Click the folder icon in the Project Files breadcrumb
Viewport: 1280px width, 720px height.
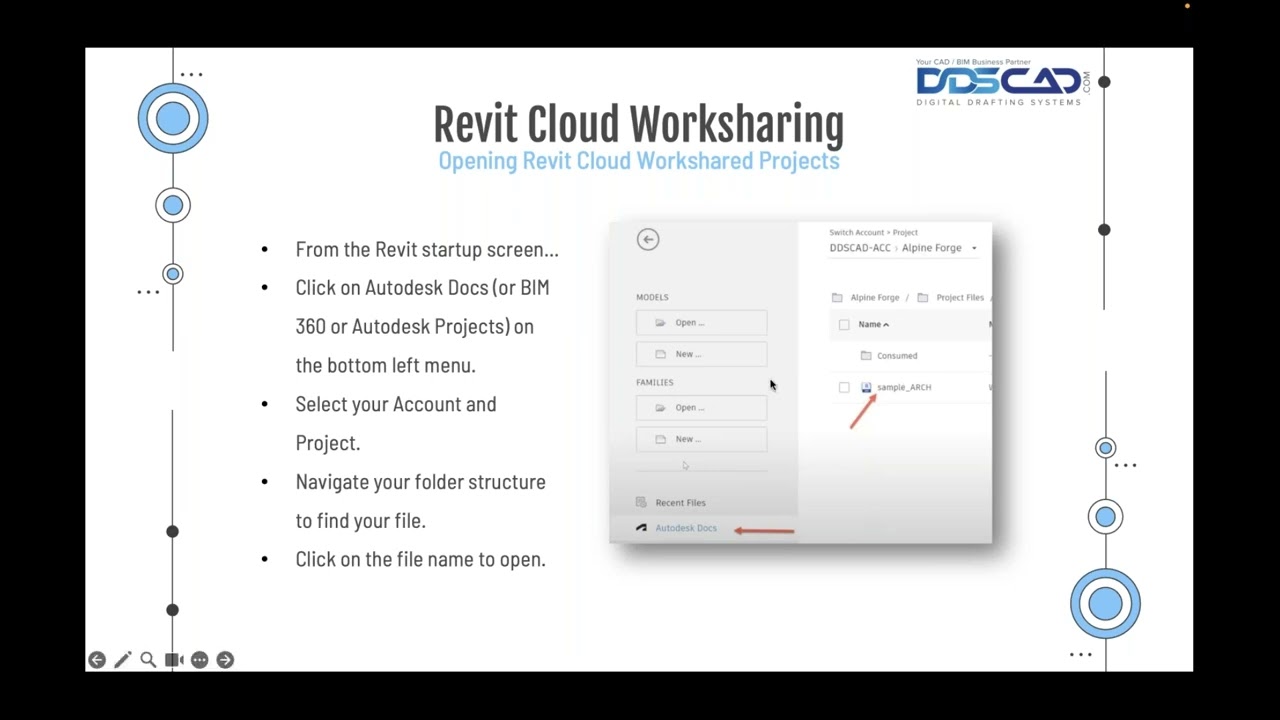[923, 297]
